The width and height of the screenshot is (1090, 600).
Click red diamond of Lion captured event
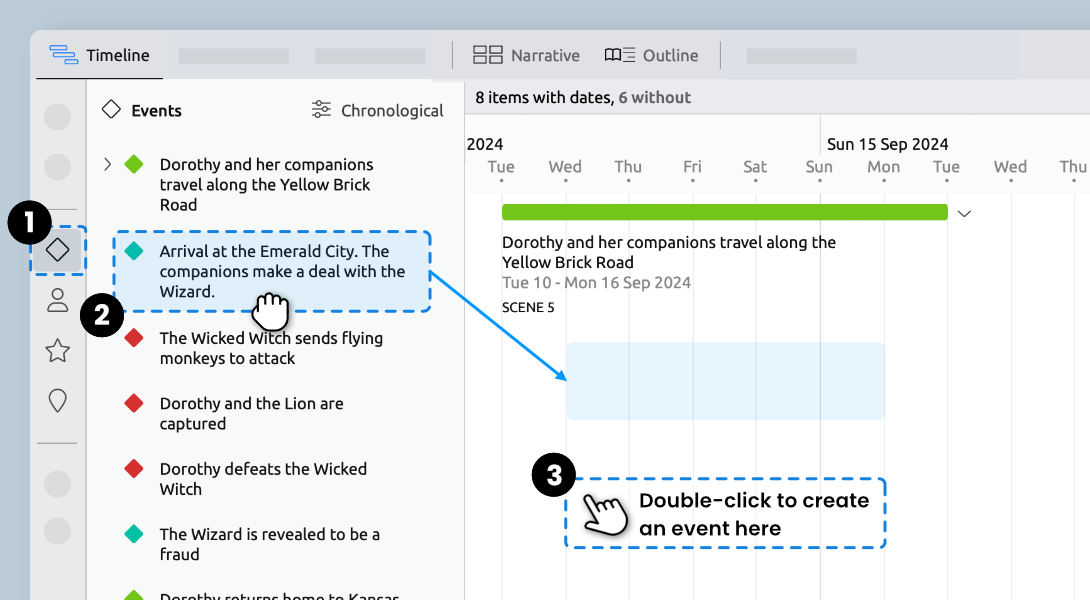point(133,403)
